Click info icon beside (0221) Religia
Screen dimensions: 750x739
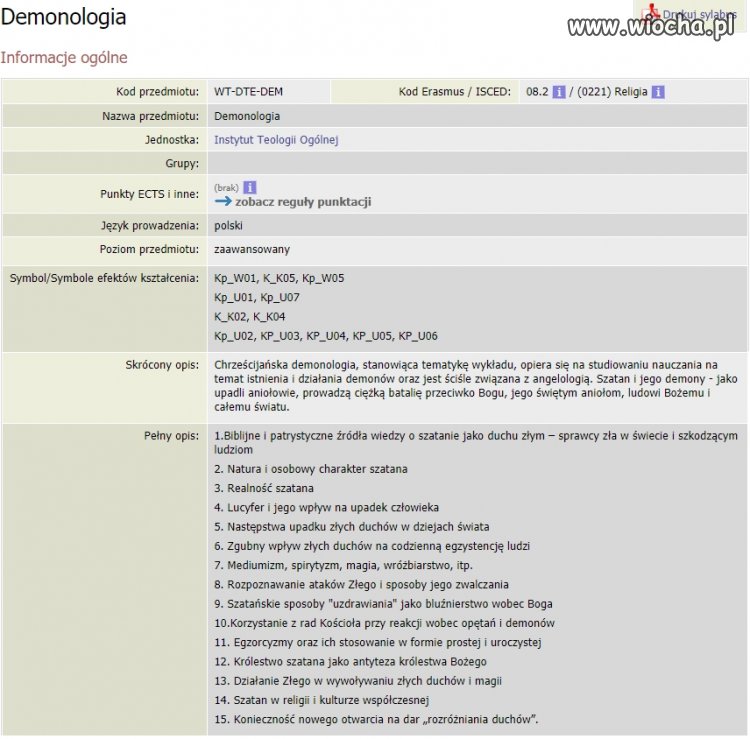pyautogui.click(x=658, y=92)
